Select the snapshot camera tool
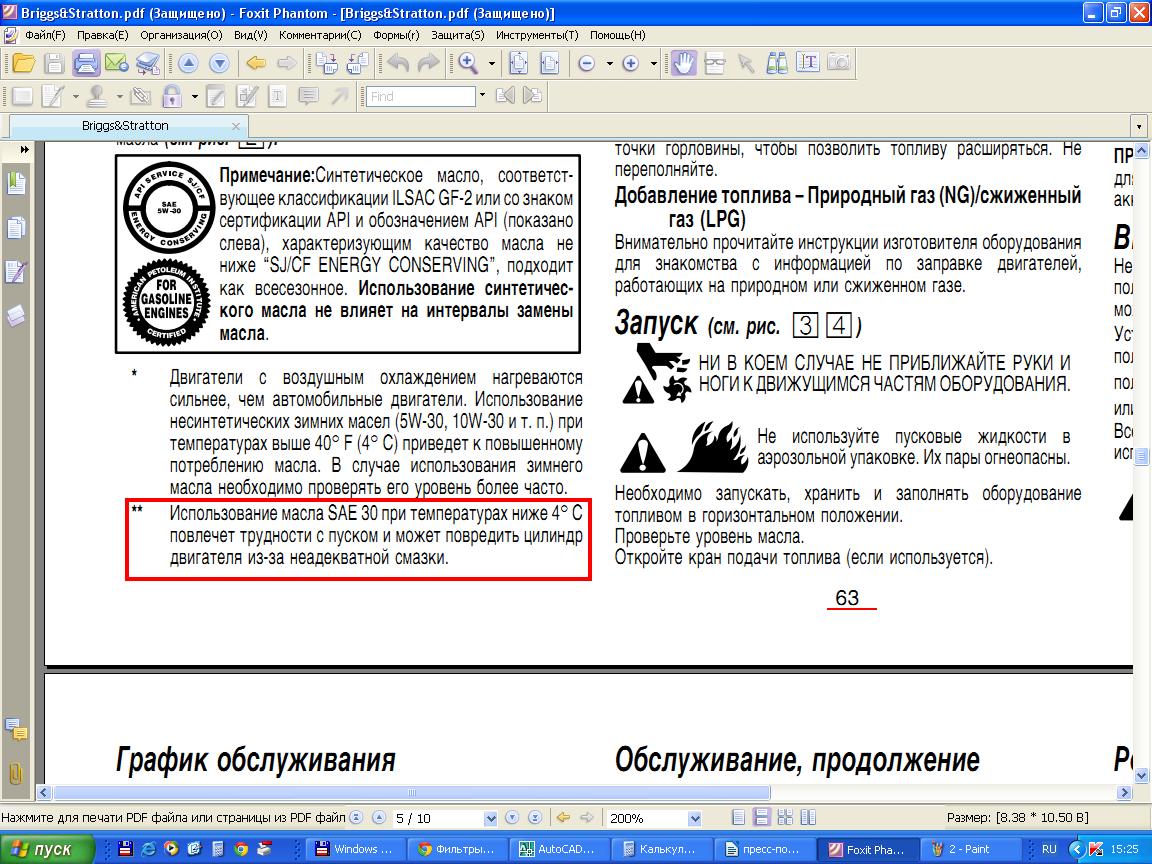Screen dimensions: 1152x864 tap(838, 63)
